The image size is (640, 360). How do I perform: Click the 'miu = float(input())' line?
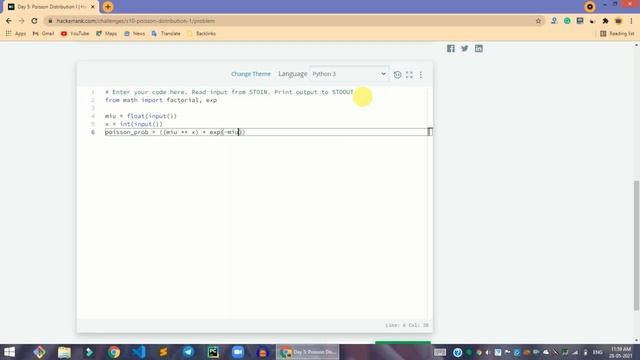click(x=141, y=116)
